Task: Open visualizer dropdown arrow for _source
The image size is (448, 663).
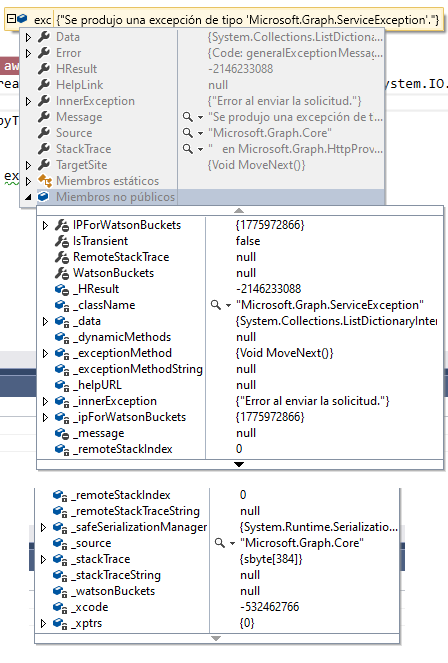Action: pyautogui.click(x=232, y=544)
